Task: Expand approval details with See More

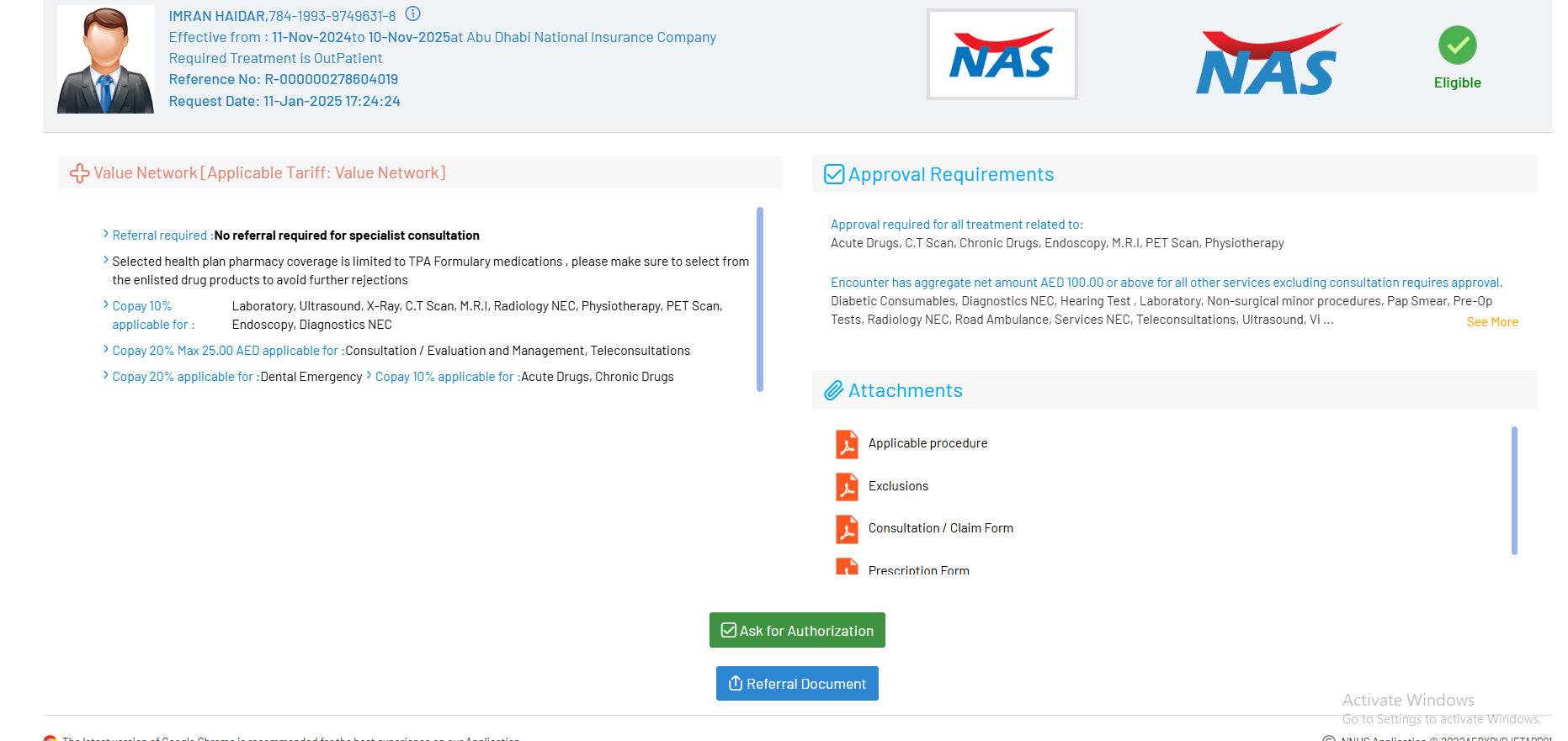Action: coord(1492,322)
